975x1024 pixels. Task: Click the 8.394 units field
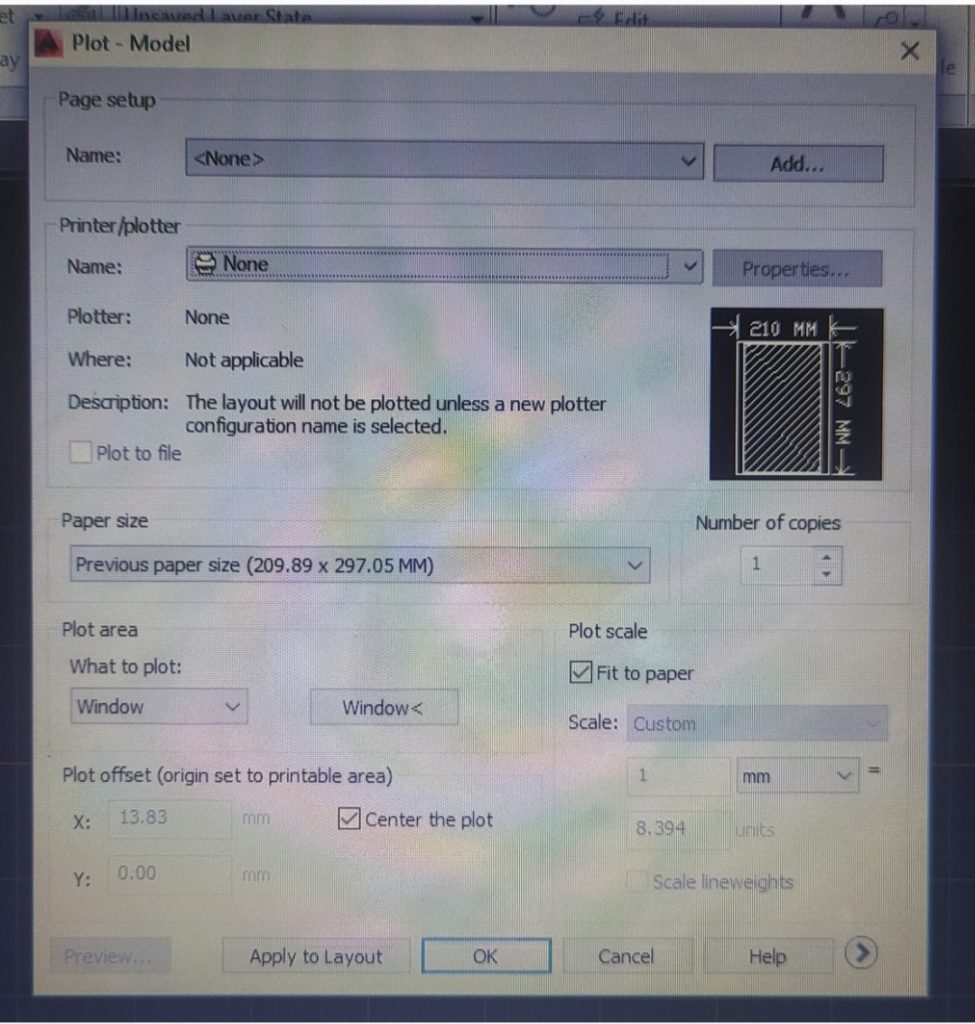coord(678,829)
